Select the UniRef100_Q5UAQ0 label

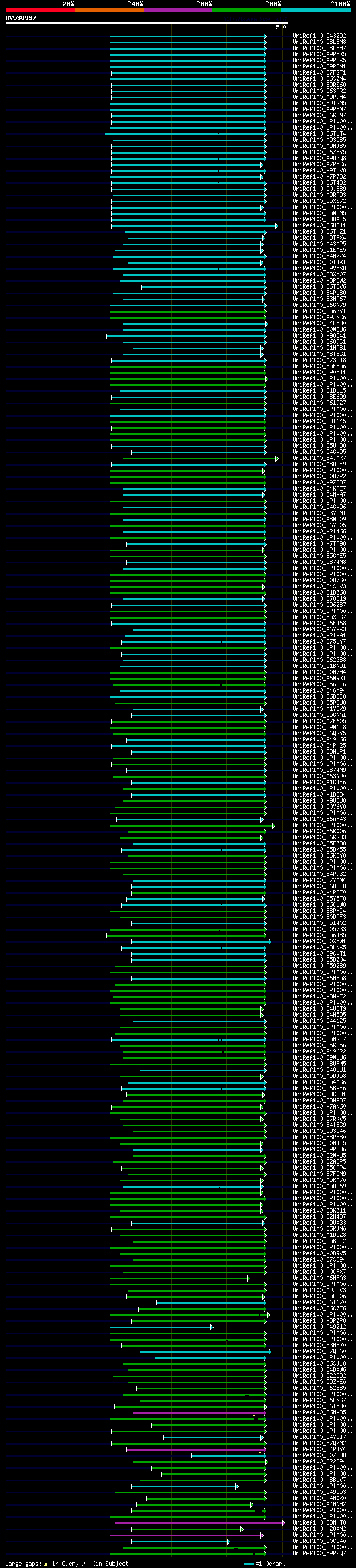tap(319, 446)
